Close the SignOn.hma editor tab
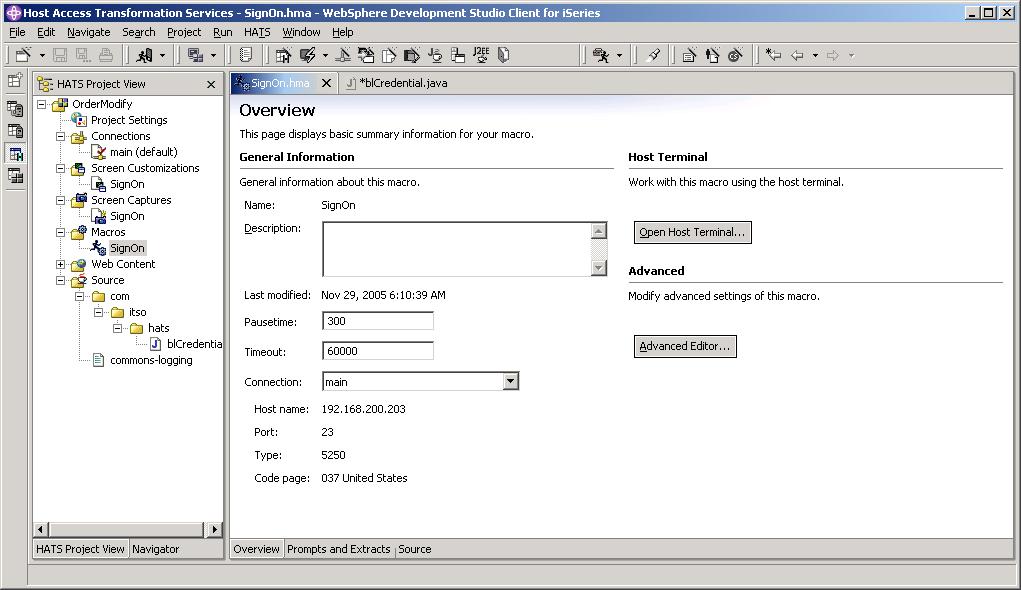 click(327, 83)
